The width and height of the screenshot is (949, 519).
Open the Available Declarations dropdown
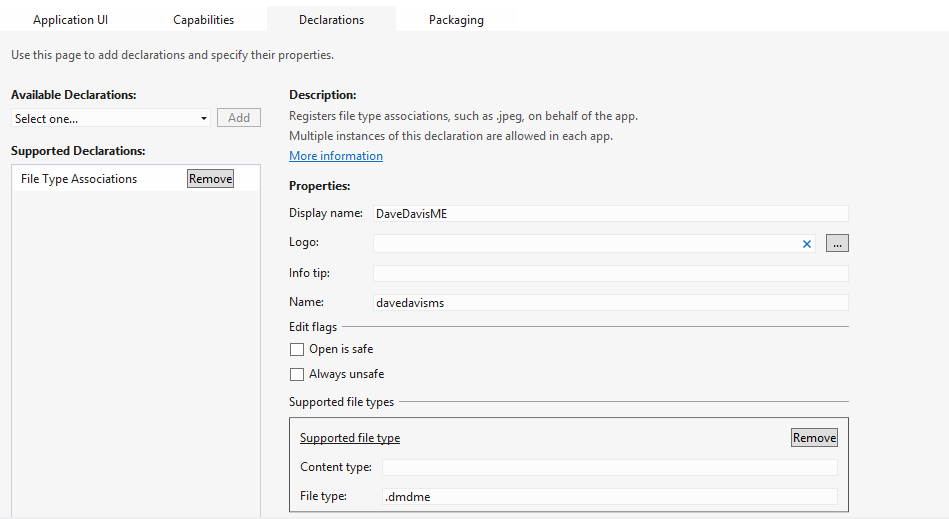[110, 118]
